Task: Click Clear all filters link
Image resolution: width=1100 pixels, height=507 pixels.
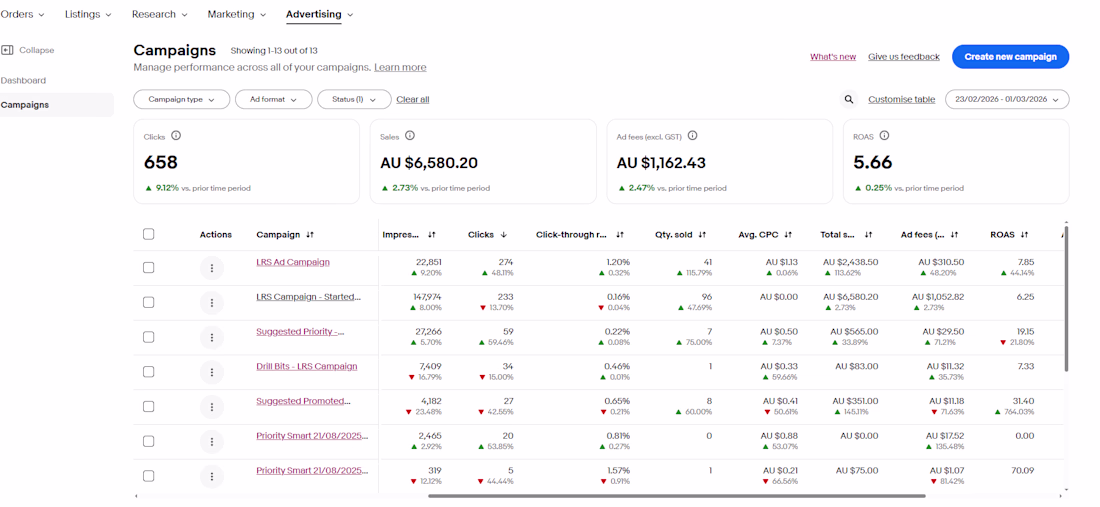Action: tap(412, 100)
